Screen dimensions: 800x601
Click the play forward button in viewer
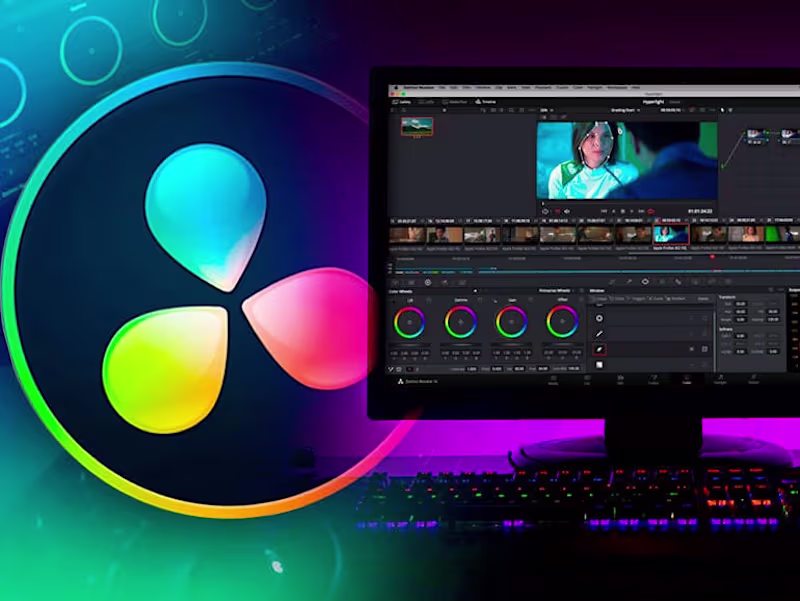pos(632,211)
